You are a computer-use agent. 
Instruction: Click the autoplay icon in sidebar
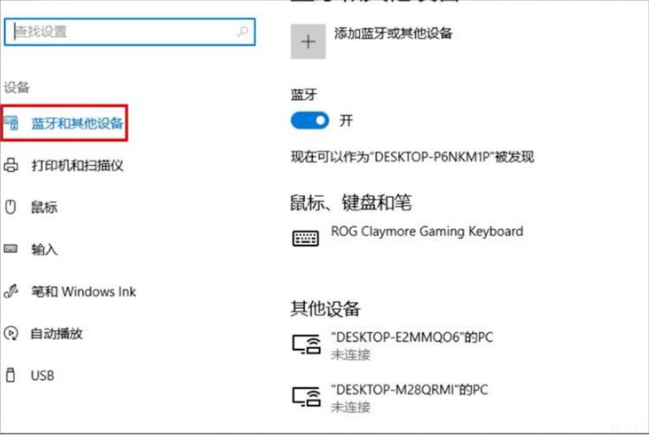11,333
